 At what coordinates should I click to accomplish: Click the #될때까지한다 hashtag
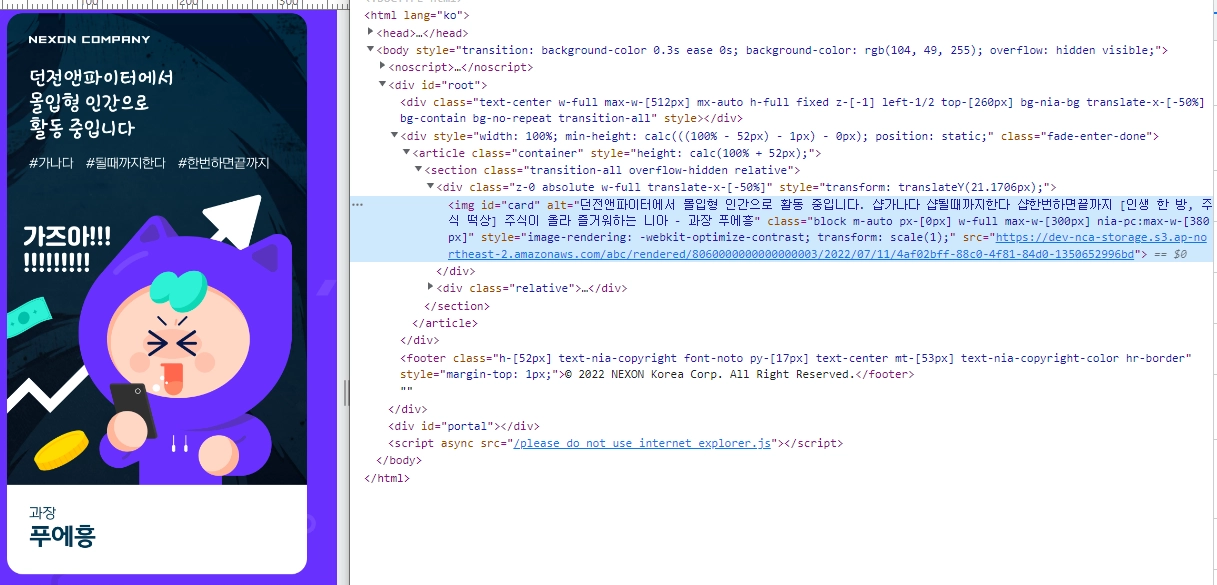coord(125,163)
